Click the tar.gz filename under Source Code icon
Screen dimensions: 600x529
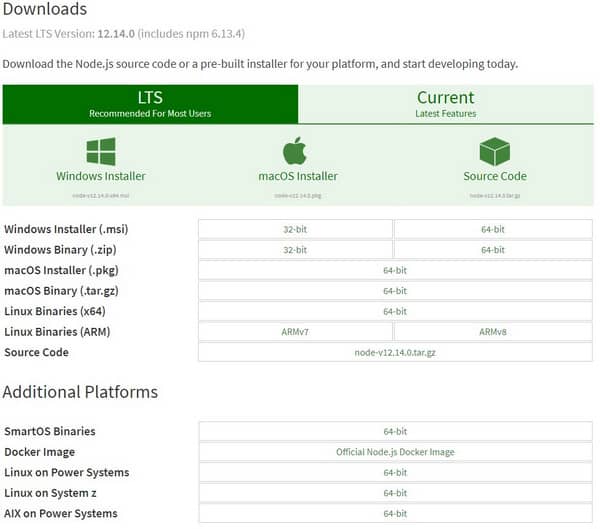[495, 196]
